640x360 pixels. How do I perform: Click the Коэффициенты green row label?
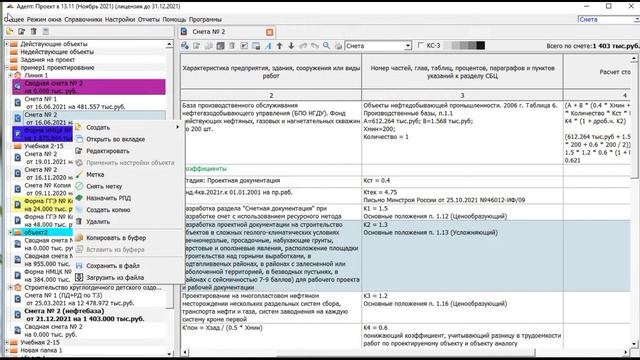pyautogui.click(x=205, y=169)
